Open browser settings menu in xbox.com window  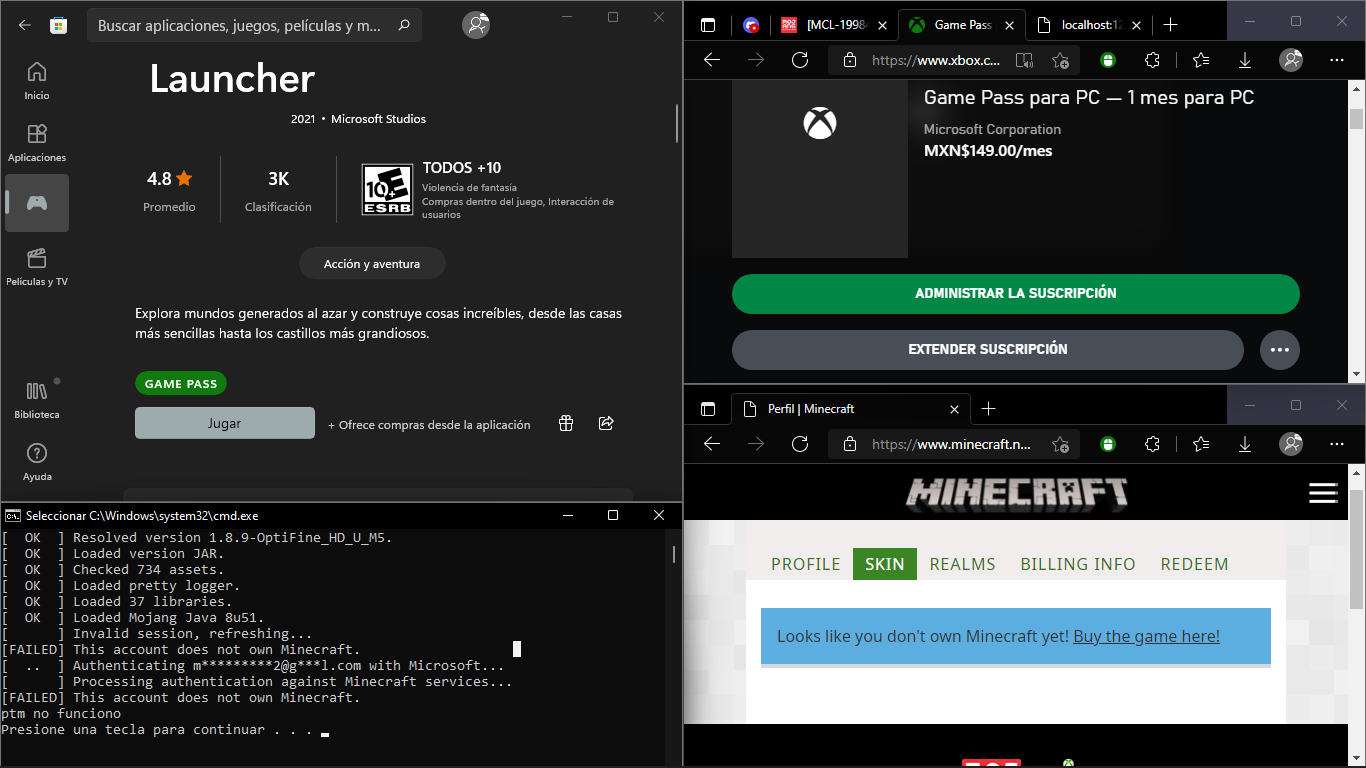click(x=1337, y=60)
